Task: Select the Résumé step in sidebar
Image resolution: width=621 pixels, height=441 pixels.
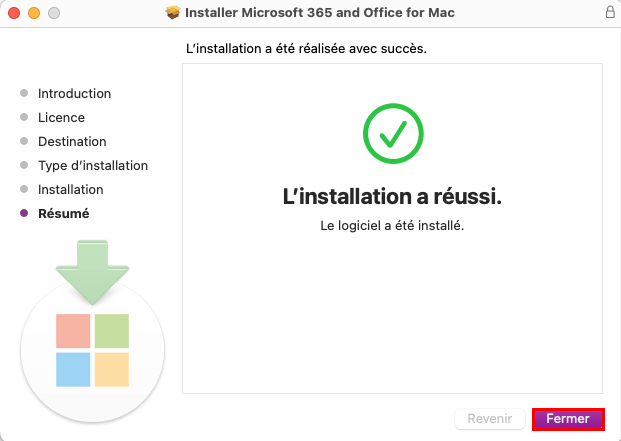Action: (64, 213)
